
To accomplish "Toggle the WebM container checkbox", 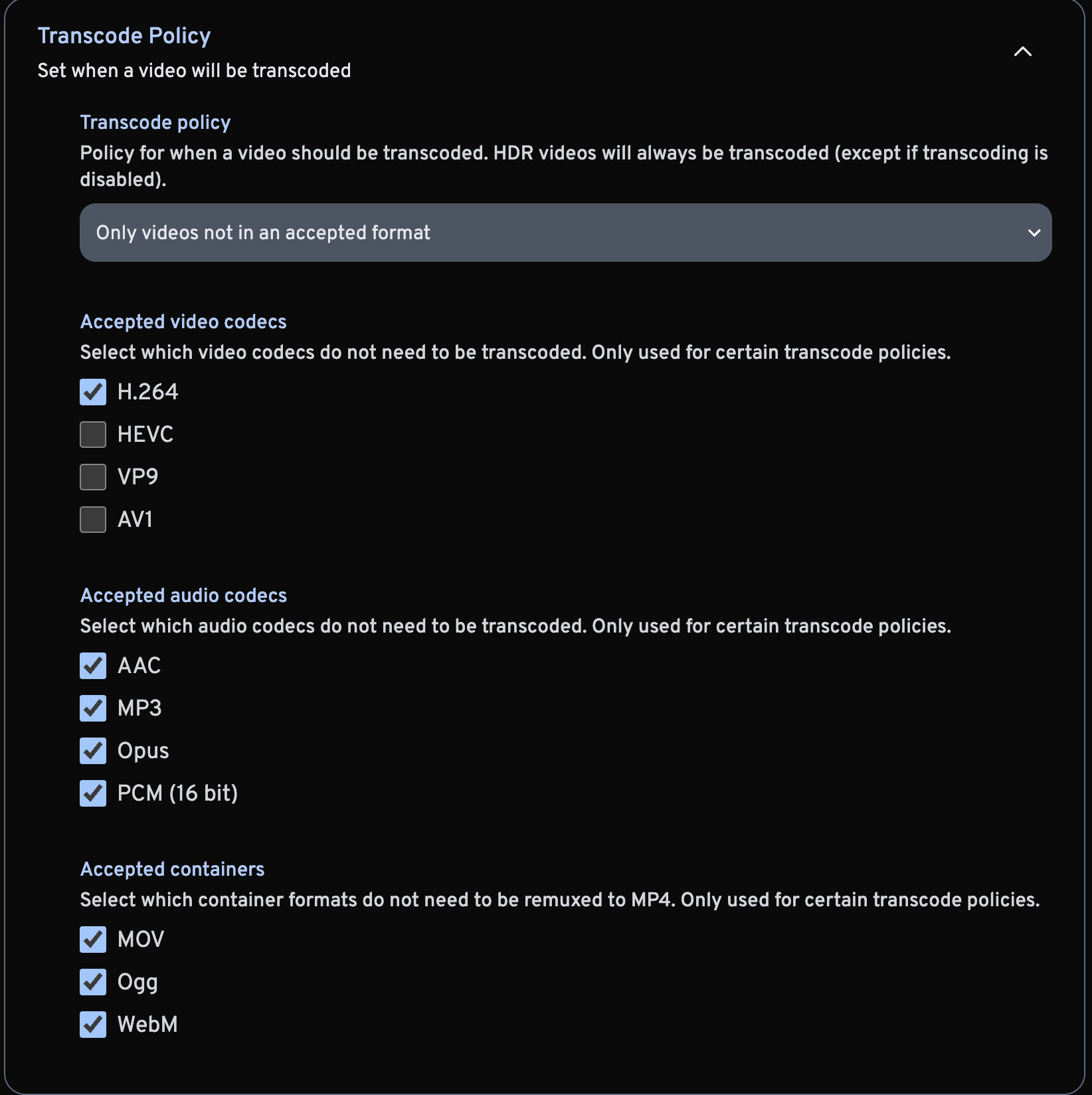I will coord(93,1025).
